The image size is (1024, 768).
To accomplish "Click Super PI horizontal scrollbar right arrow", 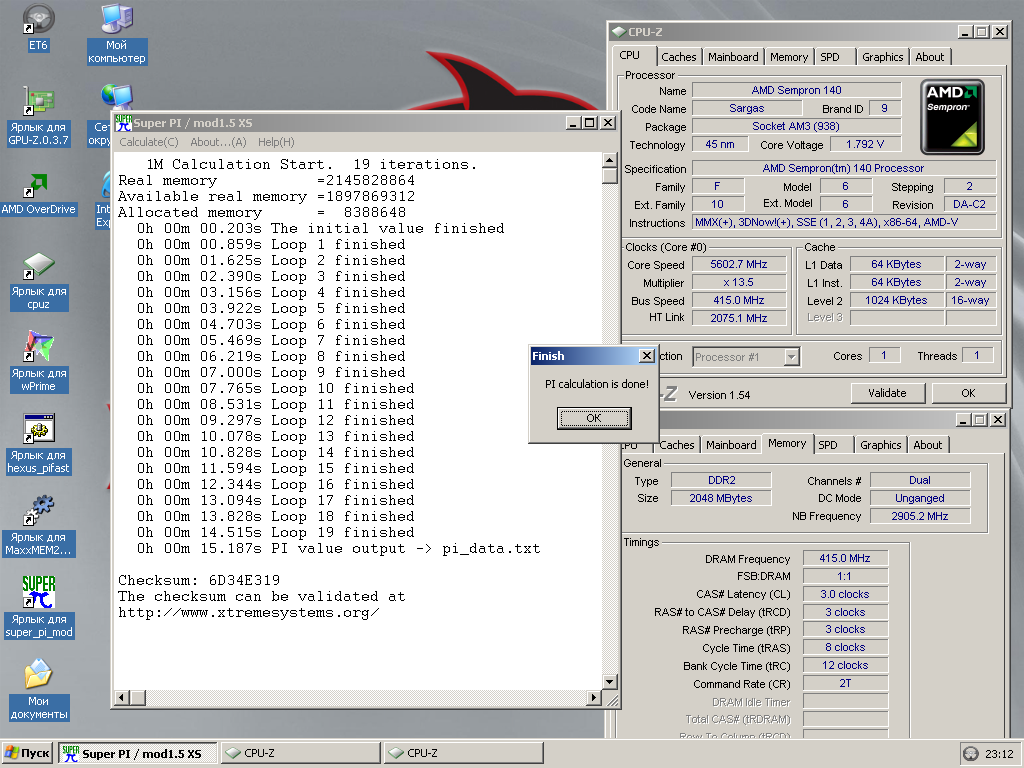I will coord(593,697).
